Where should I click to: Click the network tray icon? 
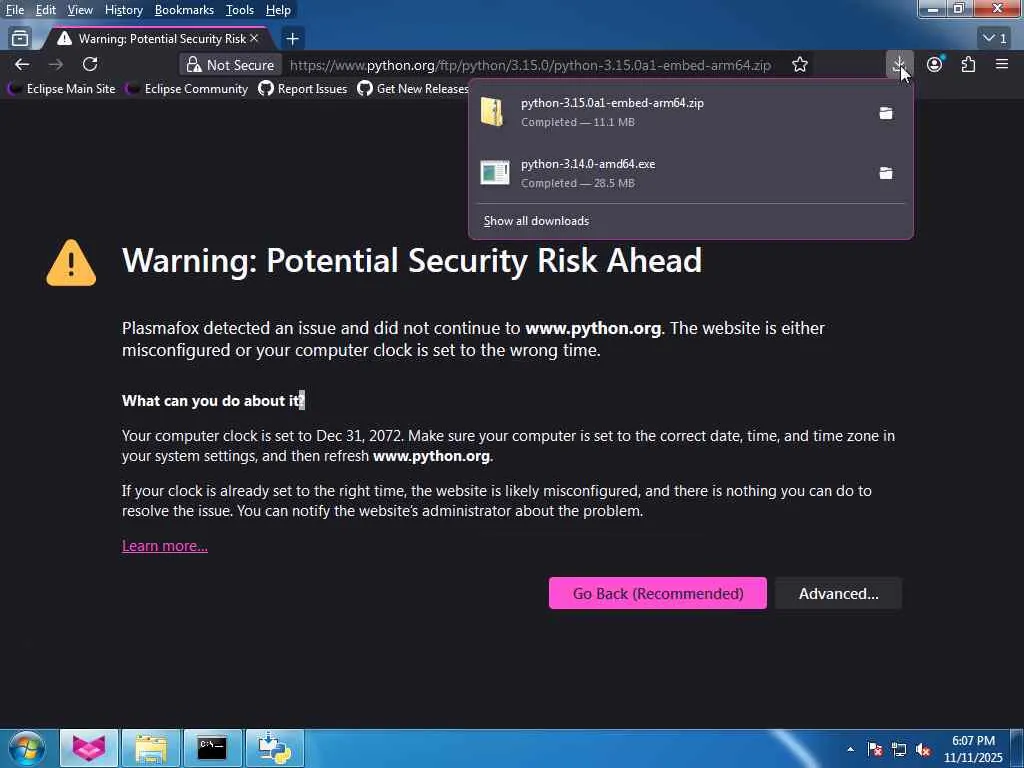[x=899, y=749]
